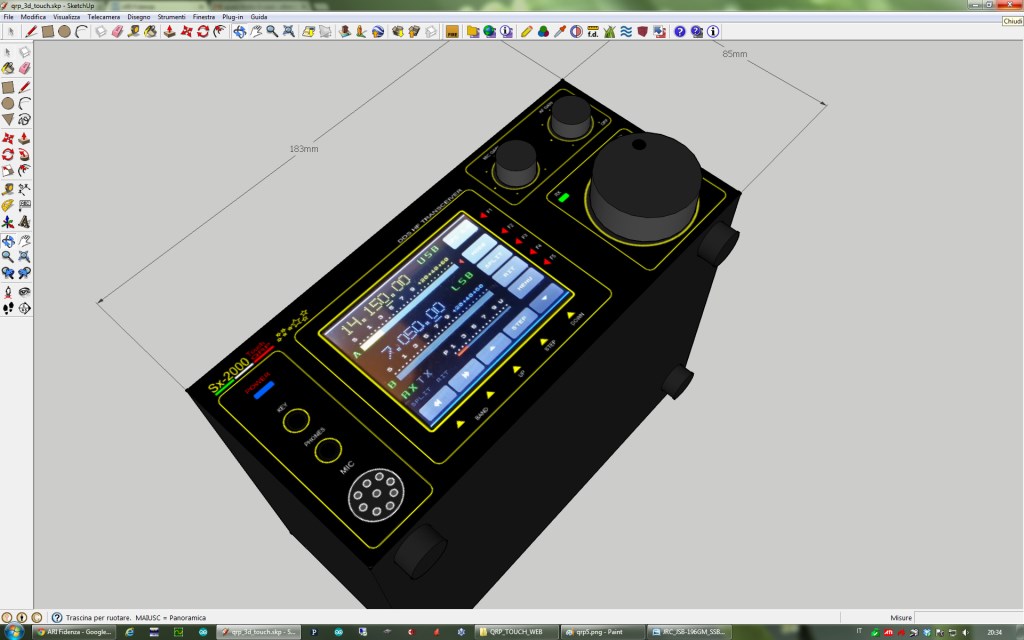Select the Rectangle tool in top toolbar
1024x640 pixels.
47,32
